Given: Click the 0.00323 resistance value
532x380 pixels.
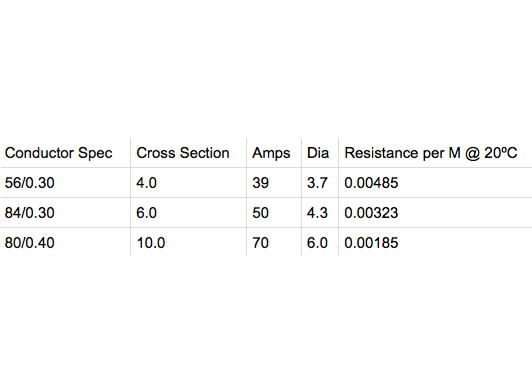Looking at the screenshot, I should pyautogui.click(x=371, y=213).
